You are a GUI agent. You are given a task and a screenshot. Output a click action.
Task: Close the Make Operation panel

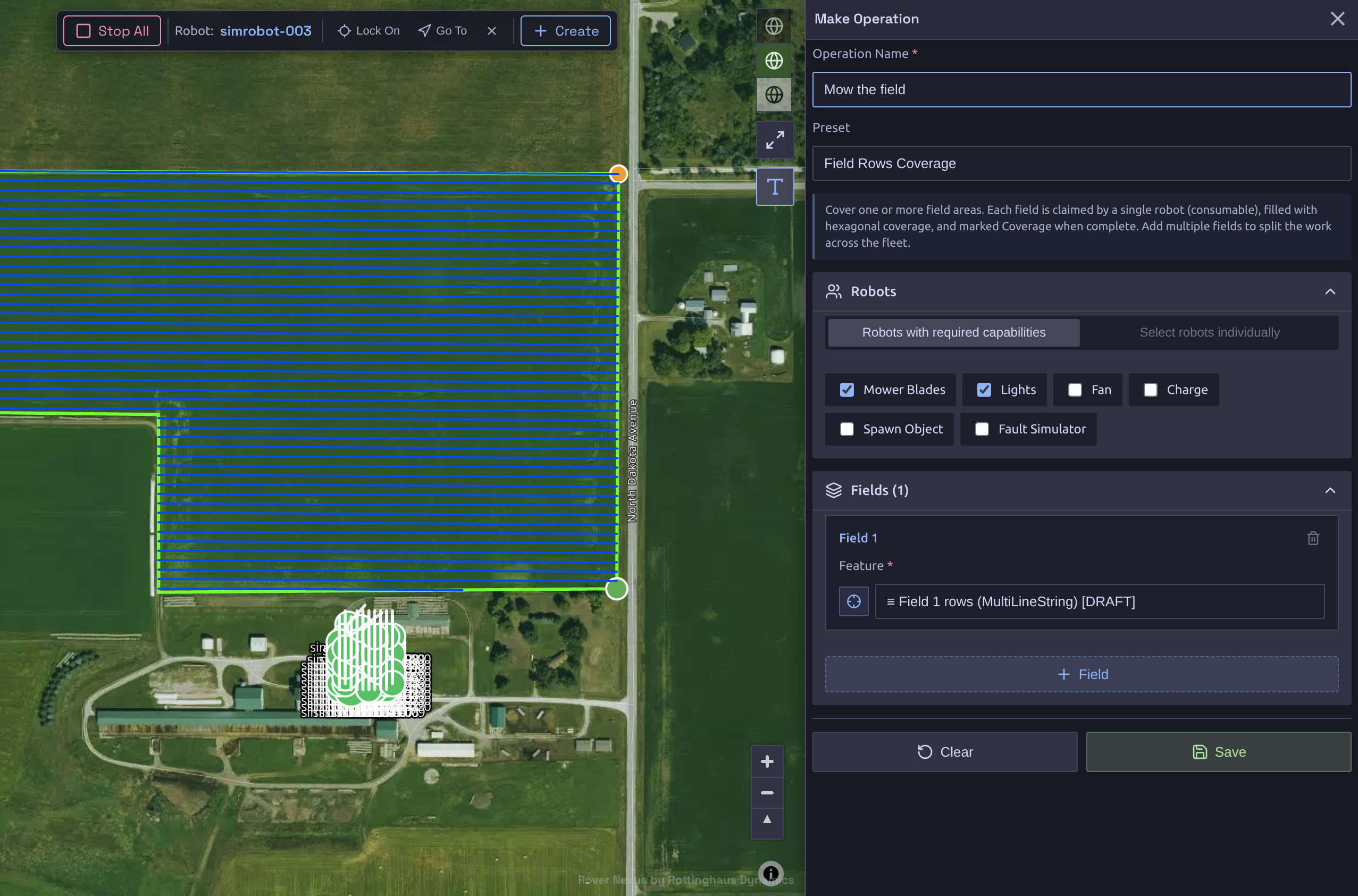tap(1337, 19)
